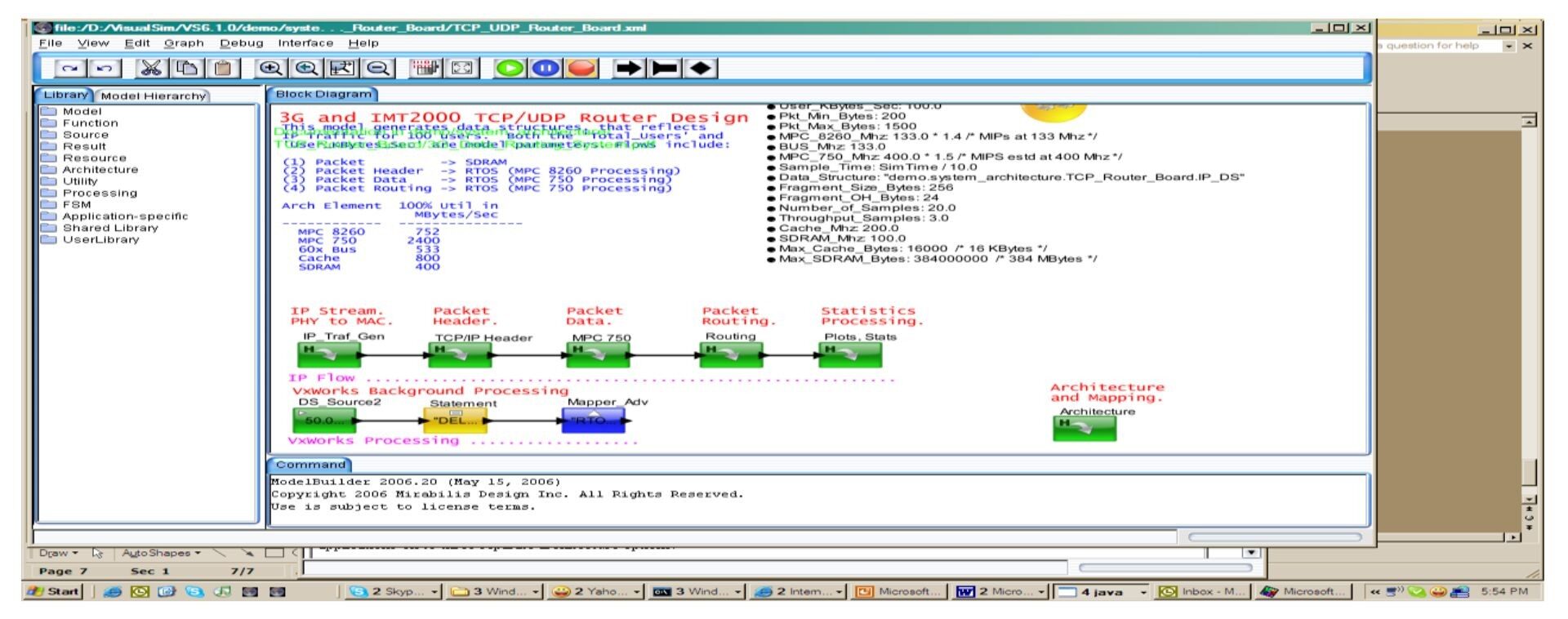This screenshot has height=619, width=1568.
Task: Click the Copy icon in toolbar
Action: pos(188,69)
